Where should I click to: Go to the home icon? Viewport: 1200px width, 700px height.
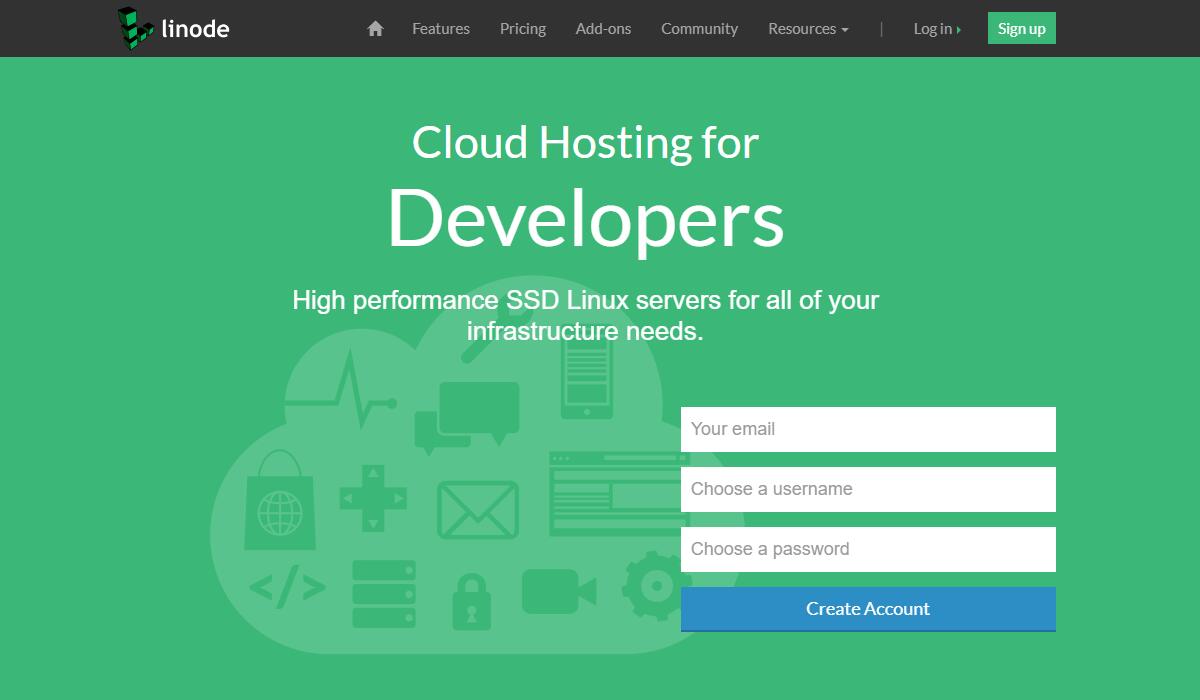tap(375, 29)
